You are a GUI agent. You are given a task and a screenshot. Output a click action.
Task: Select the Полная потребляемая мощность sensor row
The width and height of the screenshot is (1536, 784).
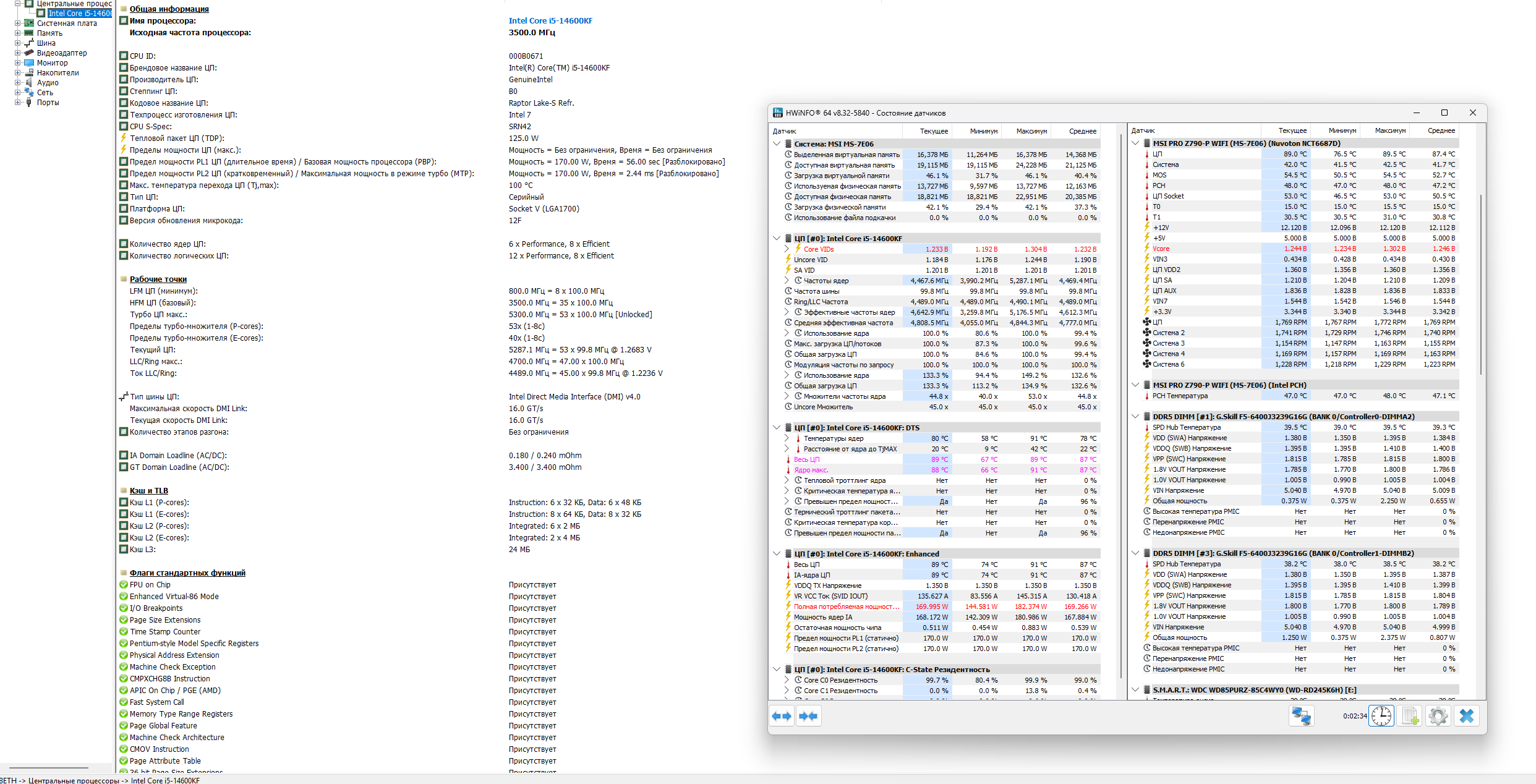point(846,607)
